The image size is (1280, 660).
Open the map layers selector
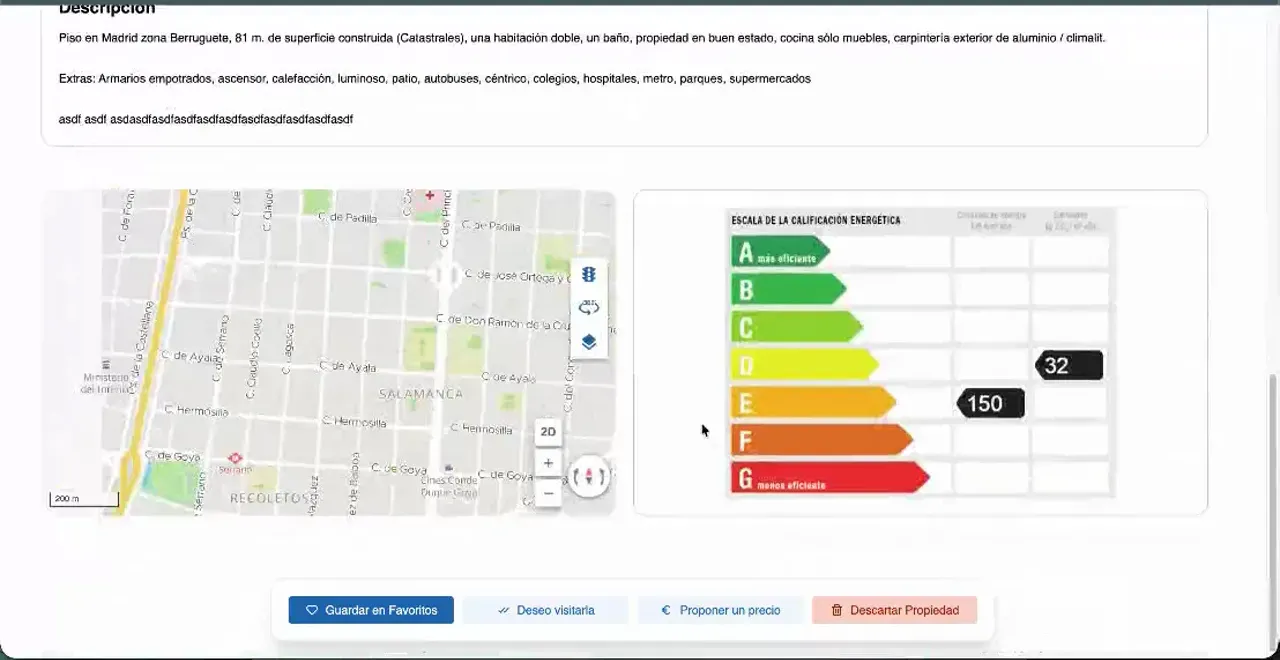tap(589, 342)
